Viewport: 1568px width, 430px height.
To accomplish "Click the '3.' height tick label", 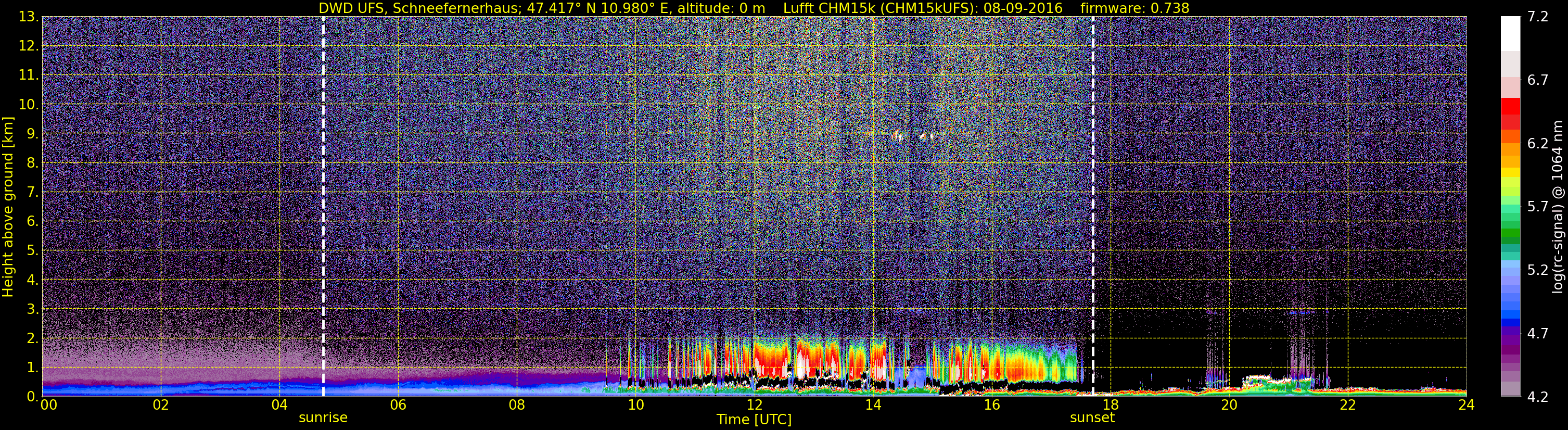I will 33,309.
